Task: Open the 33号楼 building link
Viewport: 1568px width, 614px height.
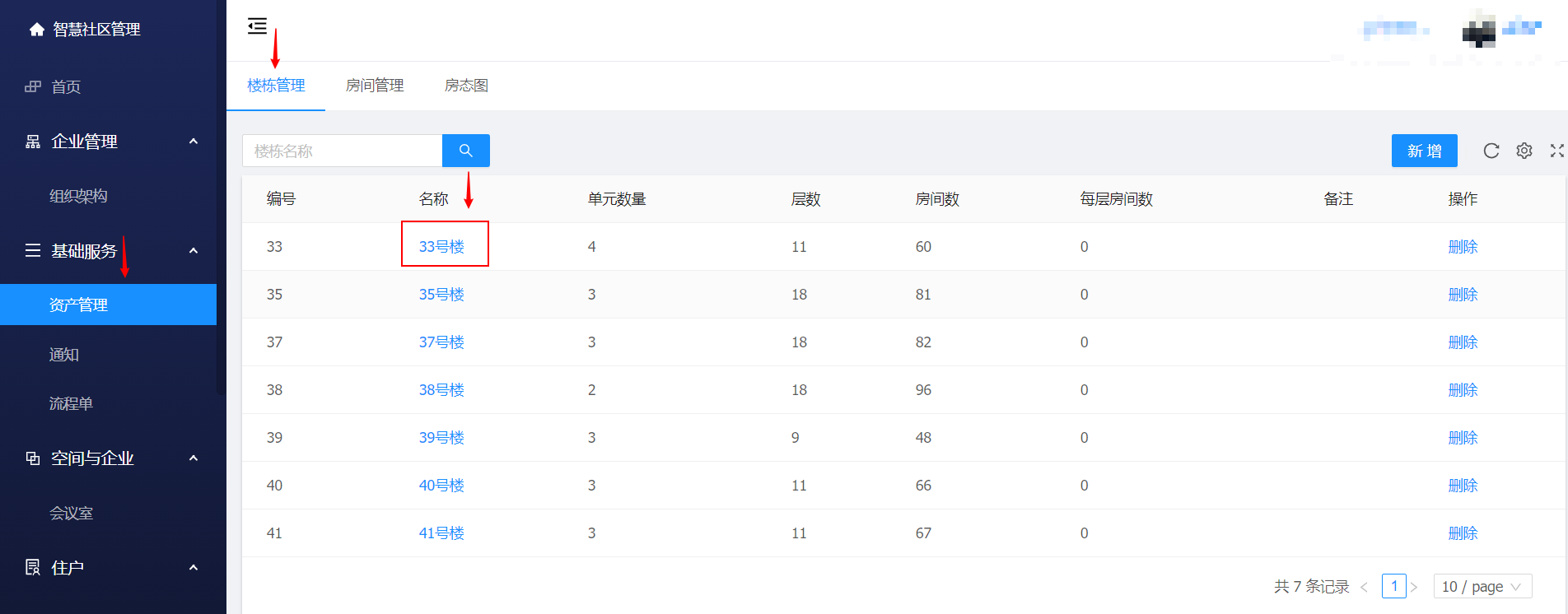Action: point(441,247)
